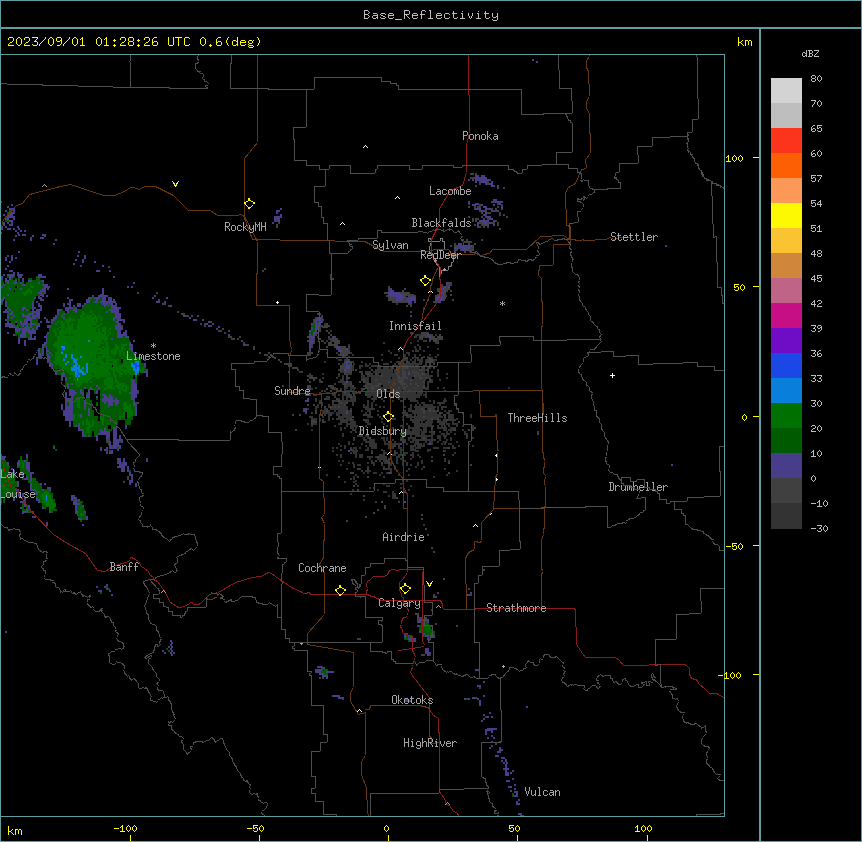Click the dBZ legend heading
The image size is (862, 842).
[810, 53]
